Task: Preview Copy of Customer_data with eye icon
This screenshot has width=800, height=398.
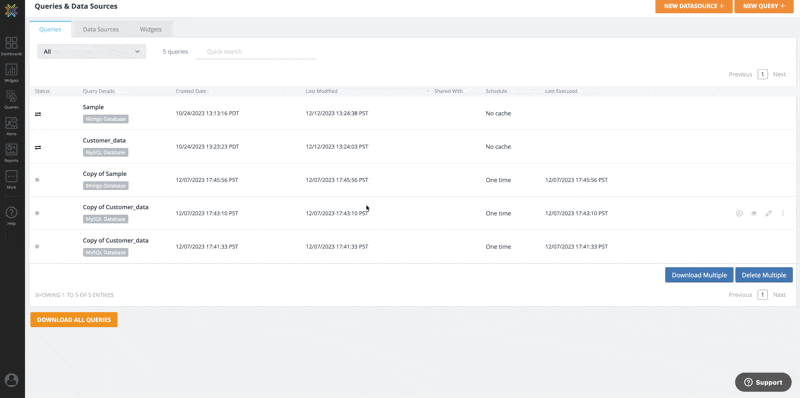Action: coord(754,213)
